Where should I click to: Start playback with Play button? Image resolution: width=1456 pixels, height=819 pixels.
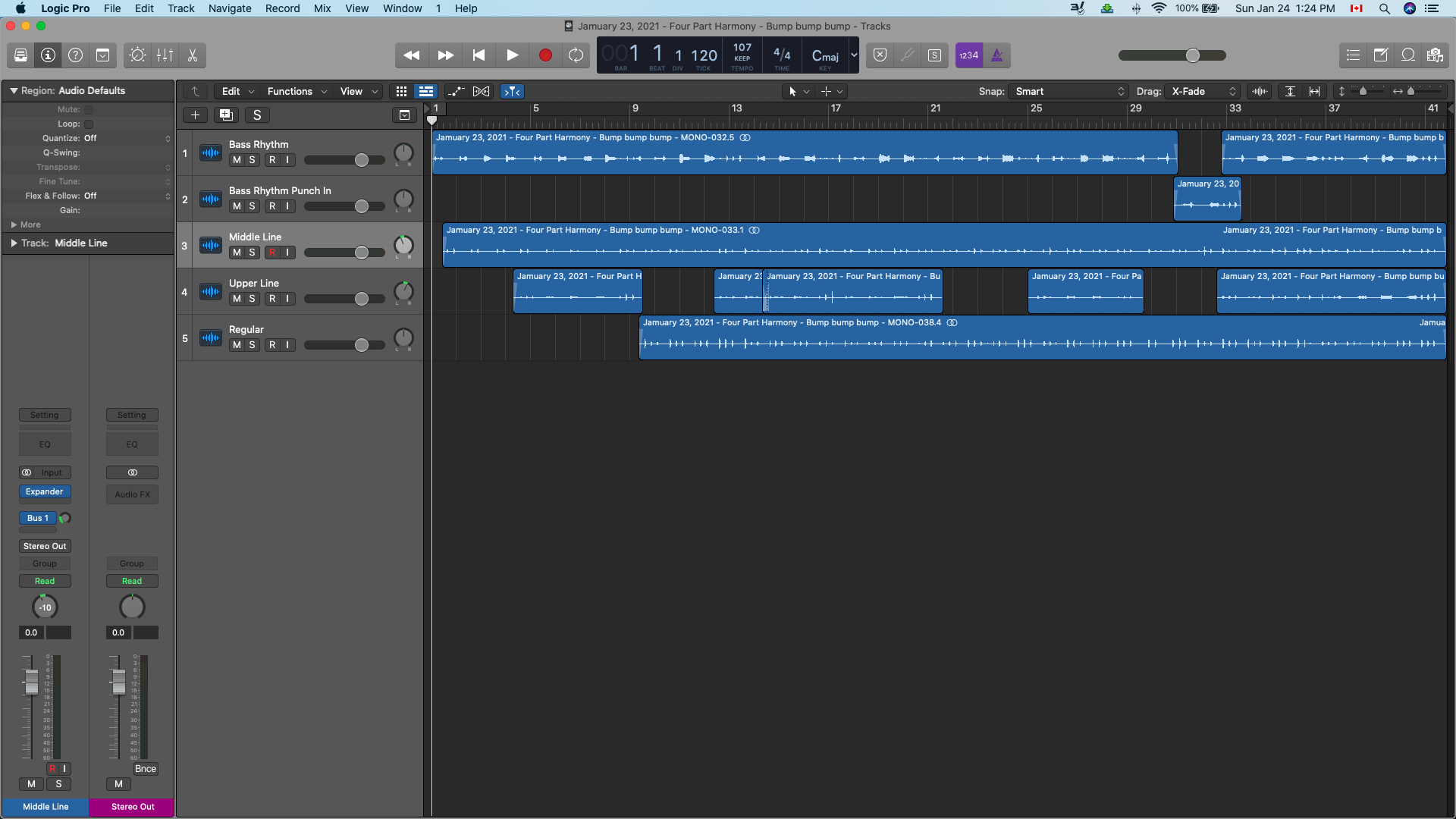point(513,55)
